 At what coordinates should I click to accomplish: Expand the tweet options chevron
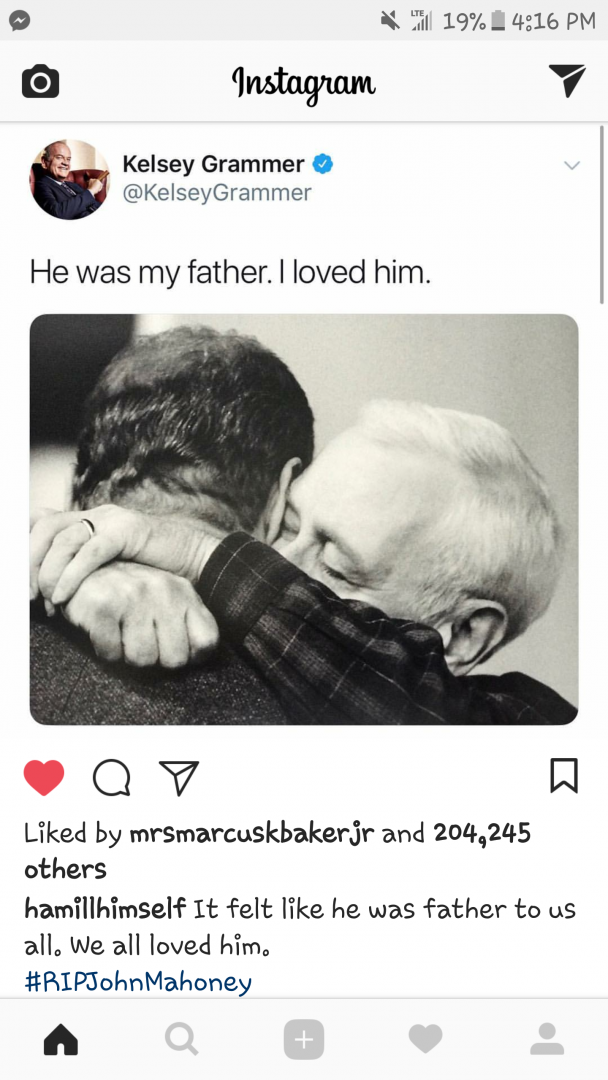572,165
